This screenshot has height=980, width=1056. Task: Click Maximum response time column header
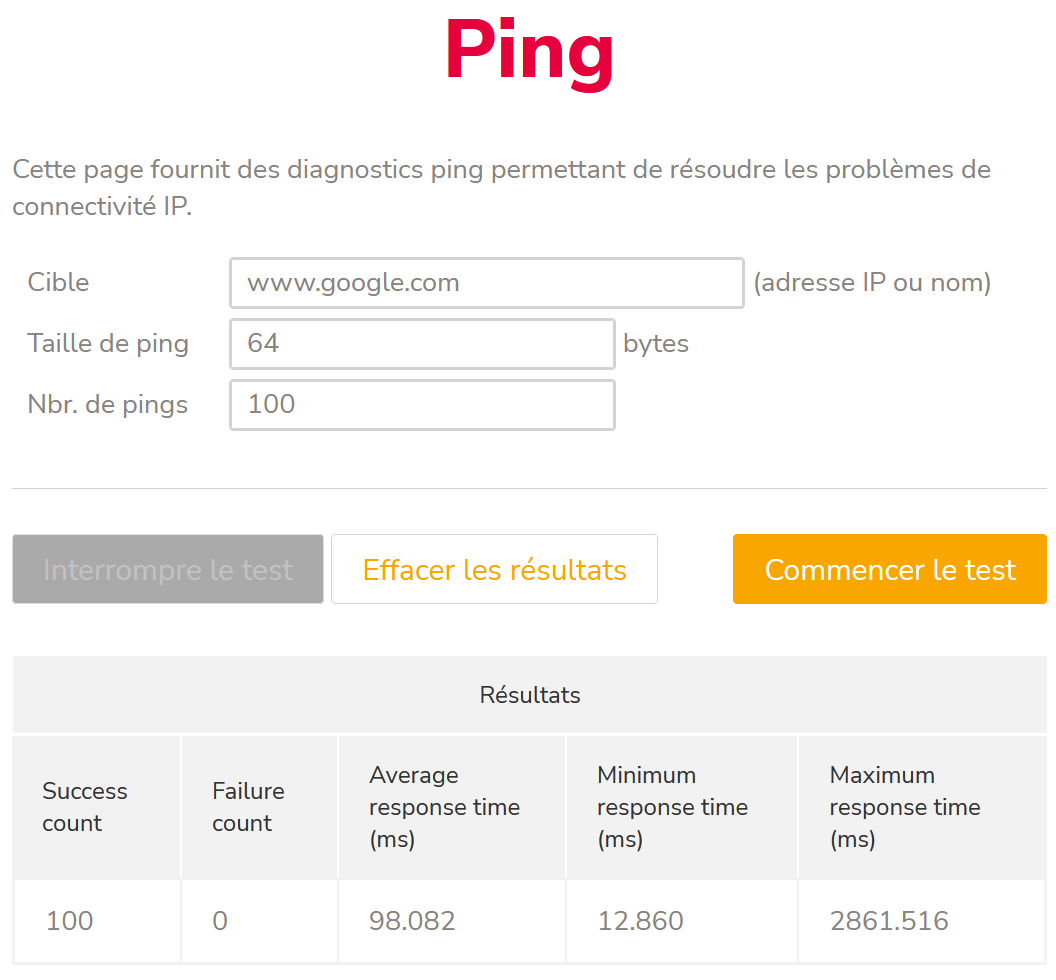tap(904, 807)
